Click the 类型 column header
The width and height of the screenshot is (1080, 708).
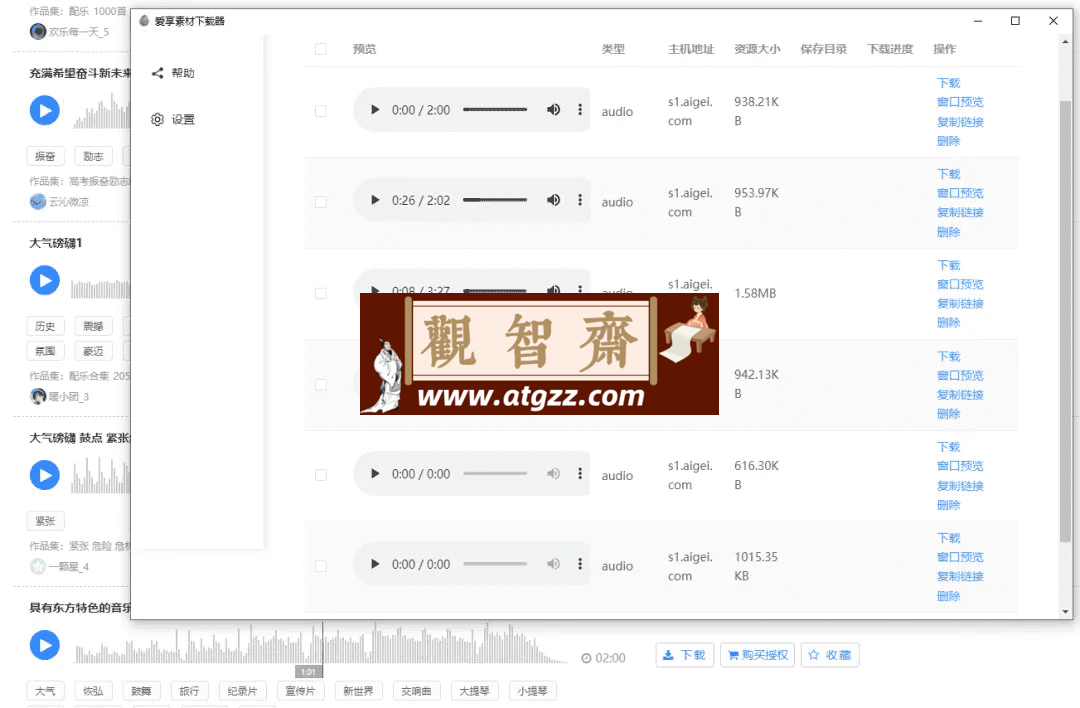(613, 49)
